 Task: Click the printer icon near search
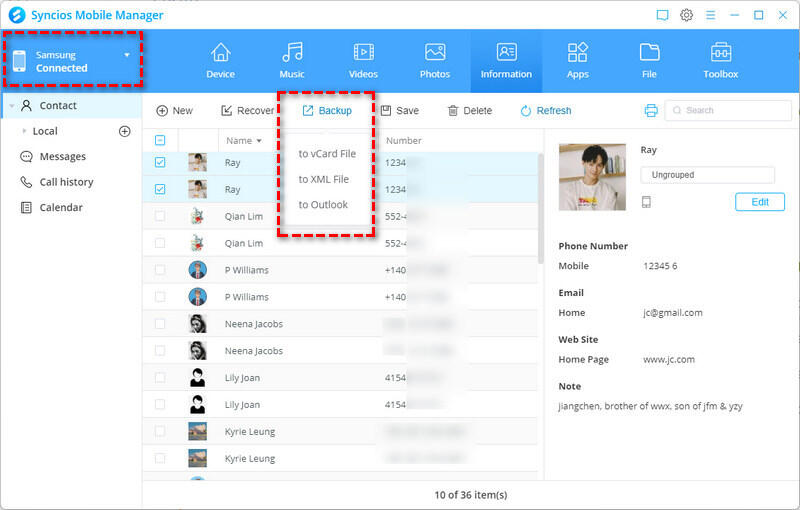click(651, 110)
